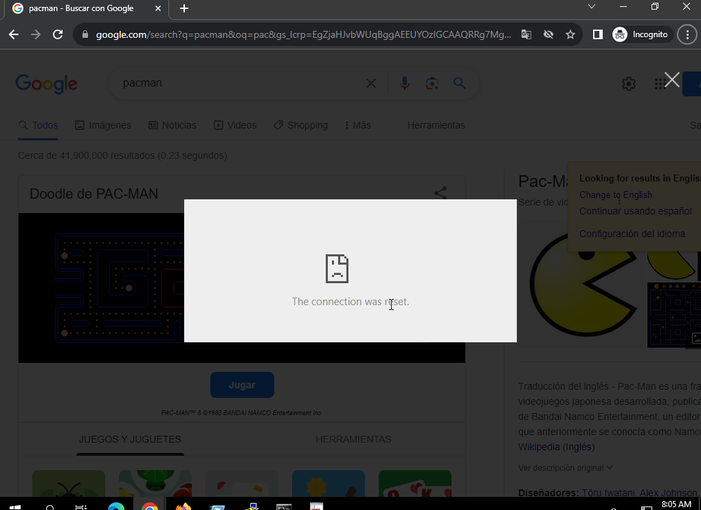Image resolution: width=701 pixels, height=510 pixels.
Task: Open the translate page icon
Action: click(526, 34)
